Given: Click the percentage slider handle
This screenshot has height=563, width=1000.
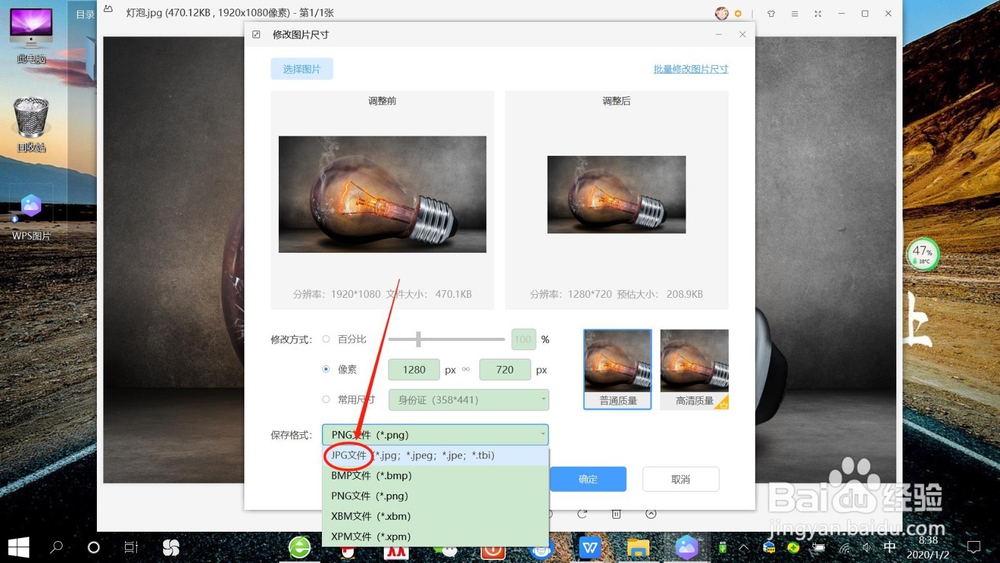Looking at the screenshot, I should pyautogui.click(x=418, y=339).
